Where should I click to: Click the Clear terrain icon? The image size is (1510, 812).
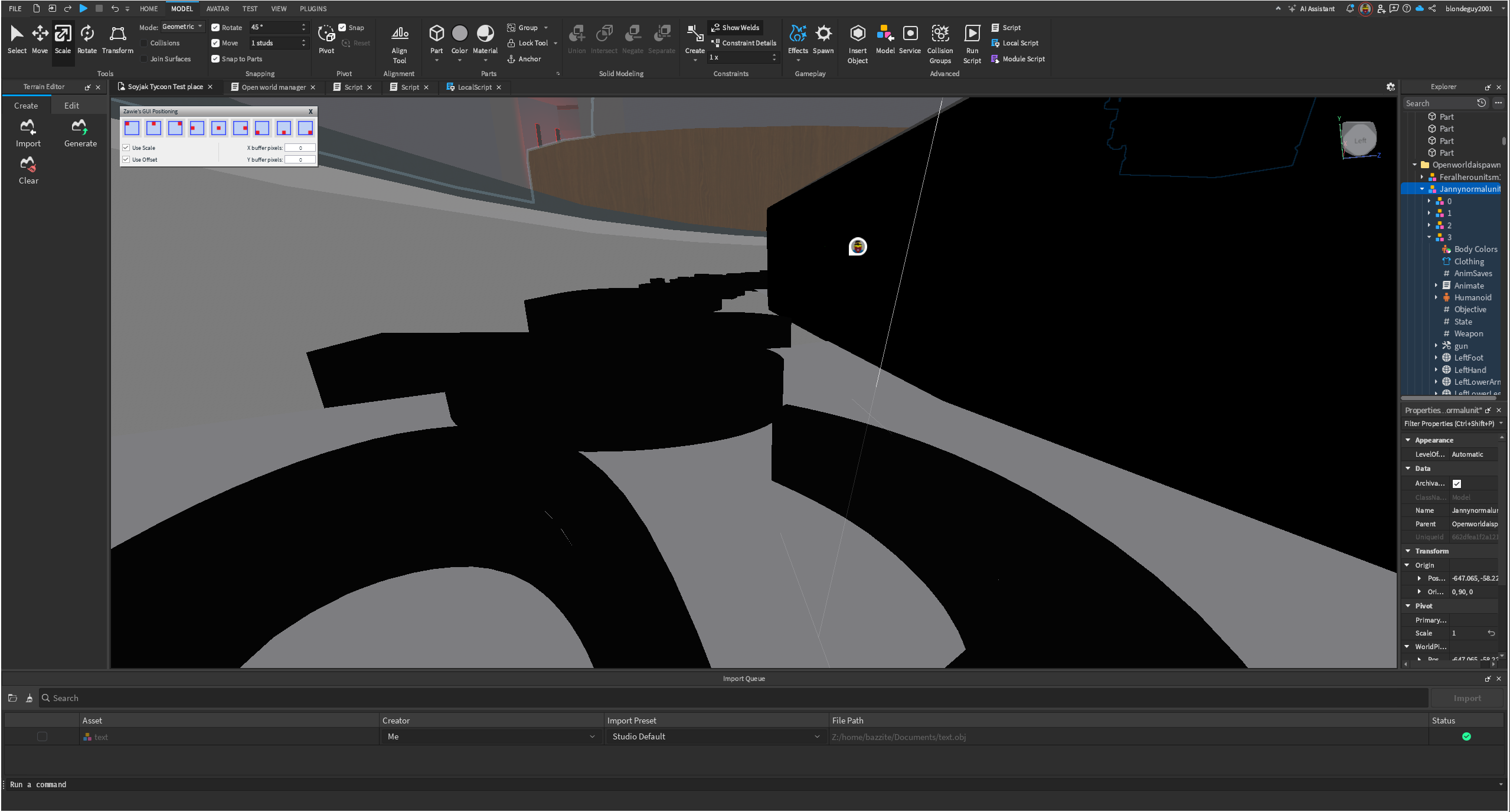tap(28, 164)
